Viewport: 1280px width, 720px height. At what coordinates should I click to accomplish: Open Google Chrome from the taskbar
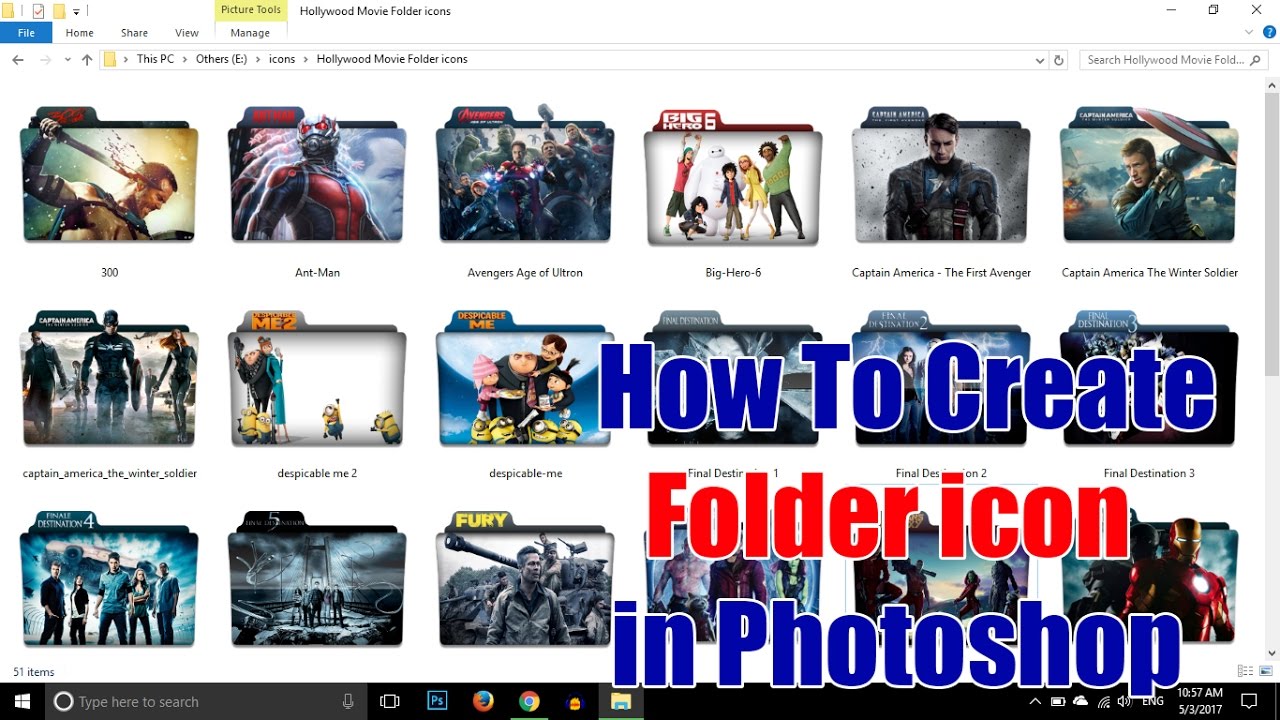pos(529,701)
